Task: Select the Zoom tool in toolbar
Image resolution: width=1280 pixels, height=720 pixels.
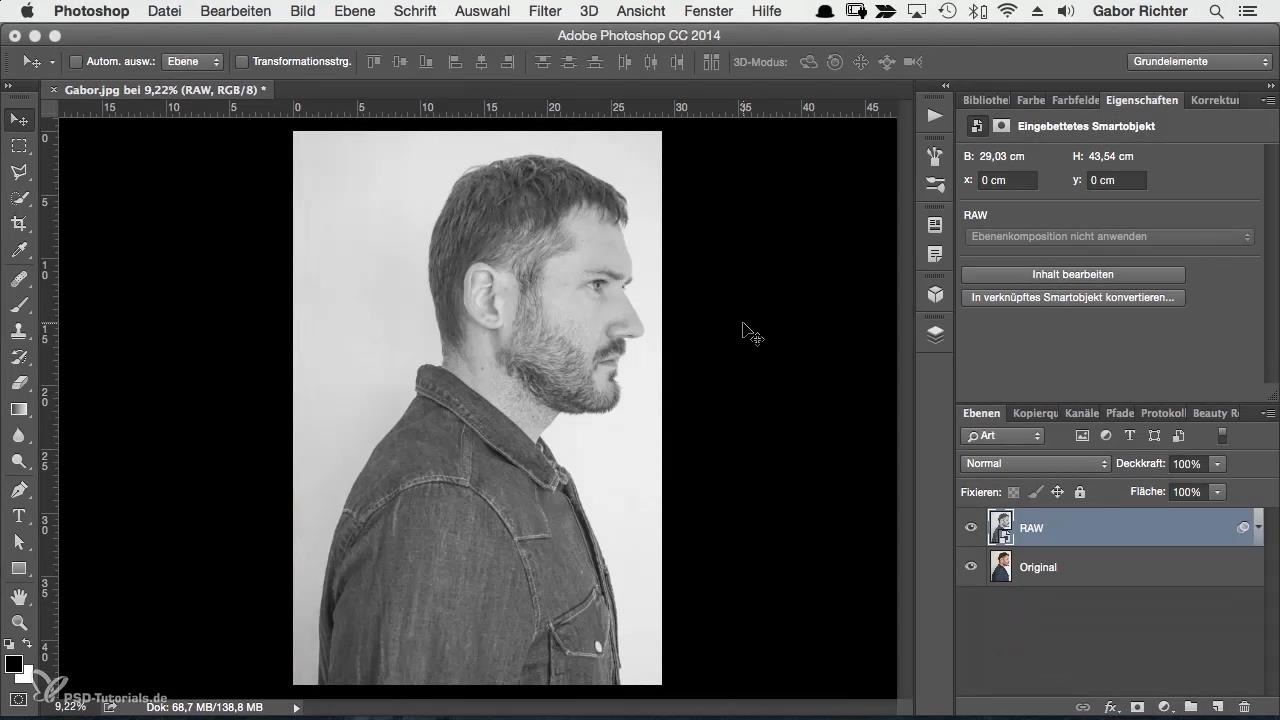Action: point(19,623)
